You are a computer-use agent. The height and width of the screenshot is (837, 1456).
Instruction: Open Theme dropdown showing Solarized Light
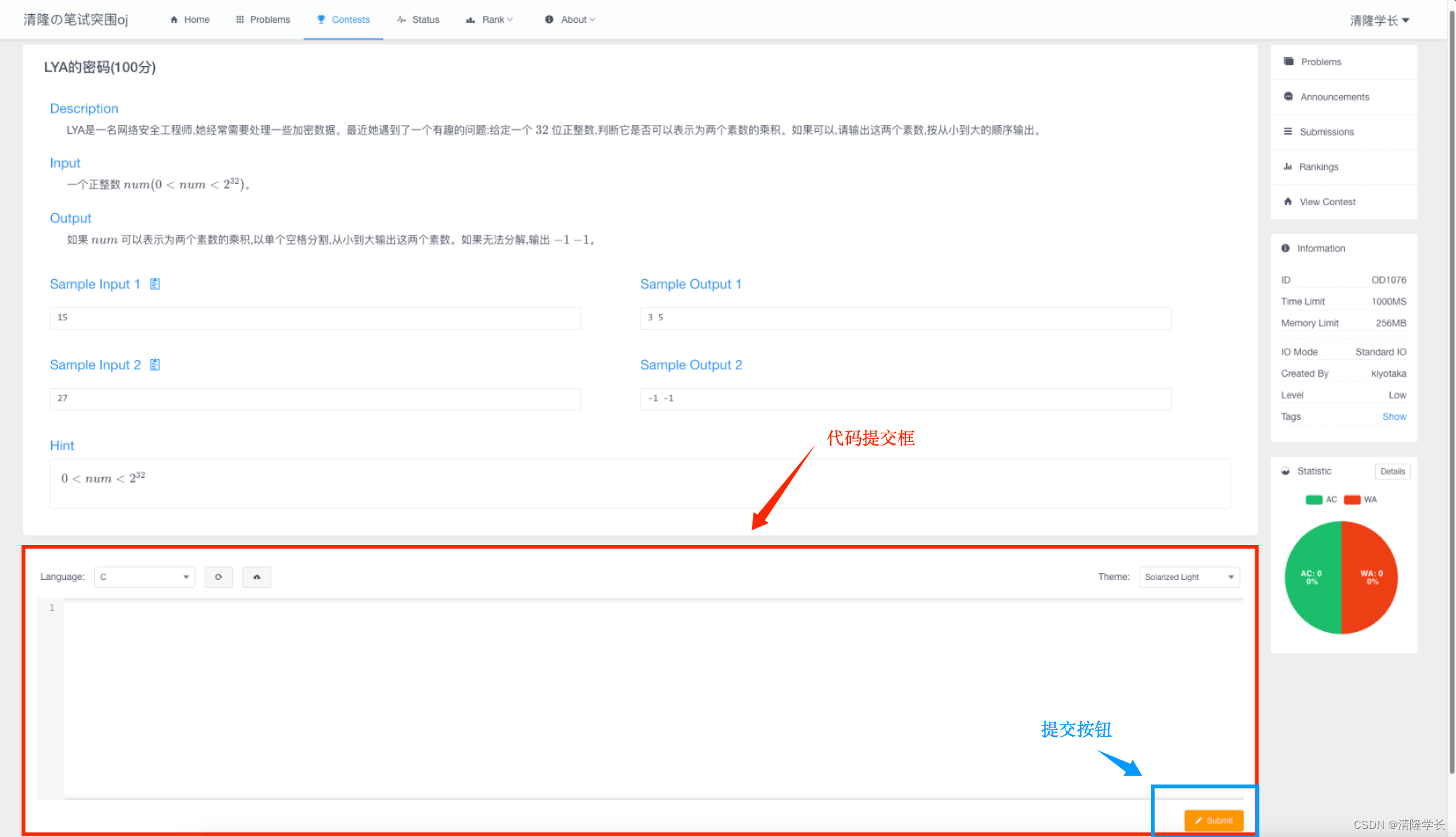tap(1189, 577)
